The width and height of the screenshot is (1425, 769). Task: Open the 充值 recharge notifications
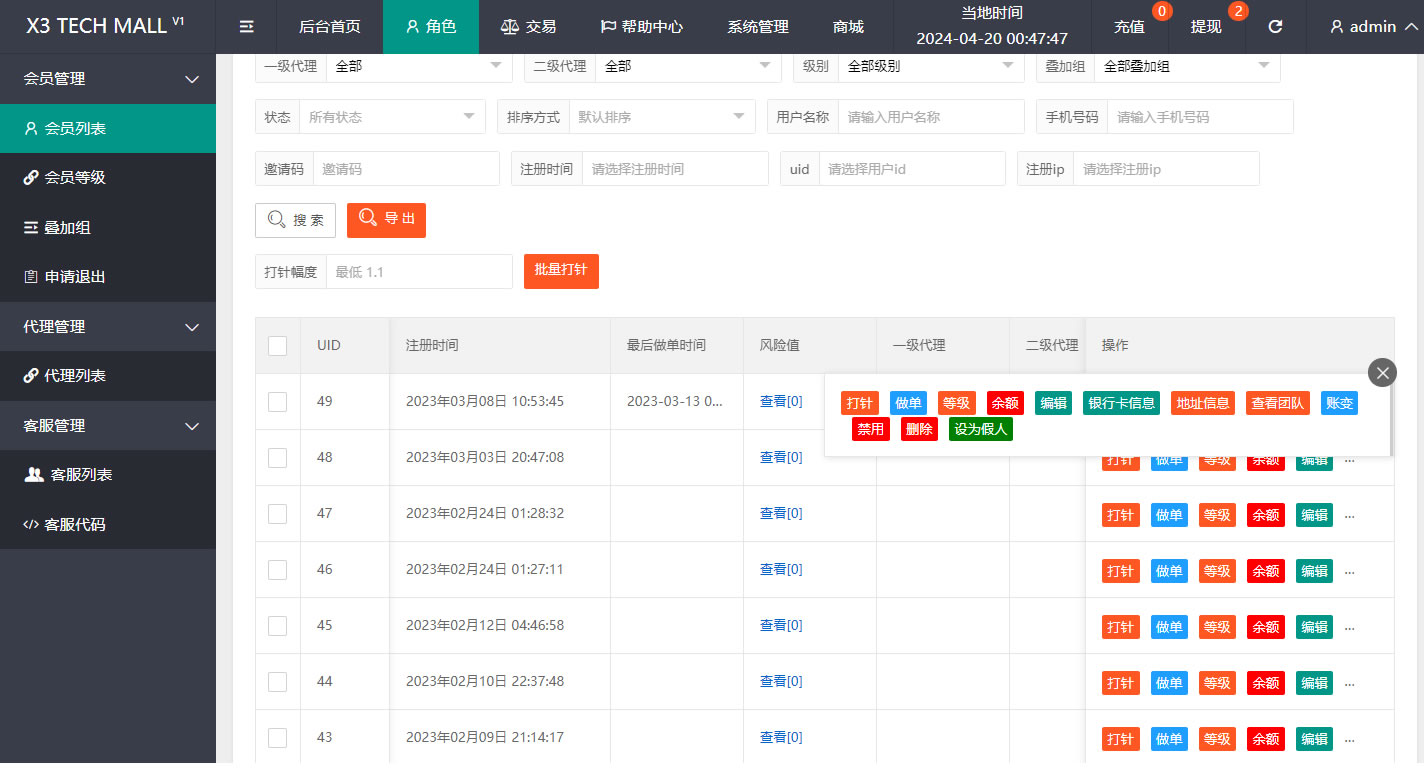point(1129,27)
